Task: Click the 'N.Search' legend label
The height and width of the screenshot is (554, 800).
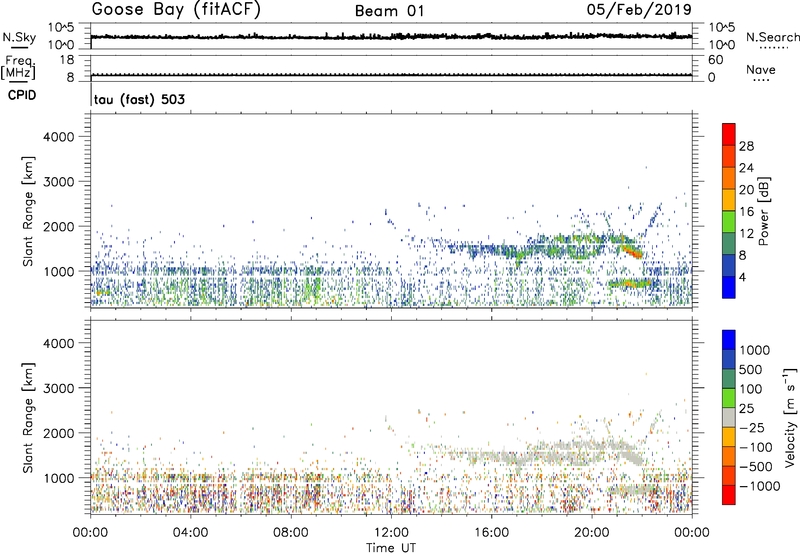Action: pos(772,37)
